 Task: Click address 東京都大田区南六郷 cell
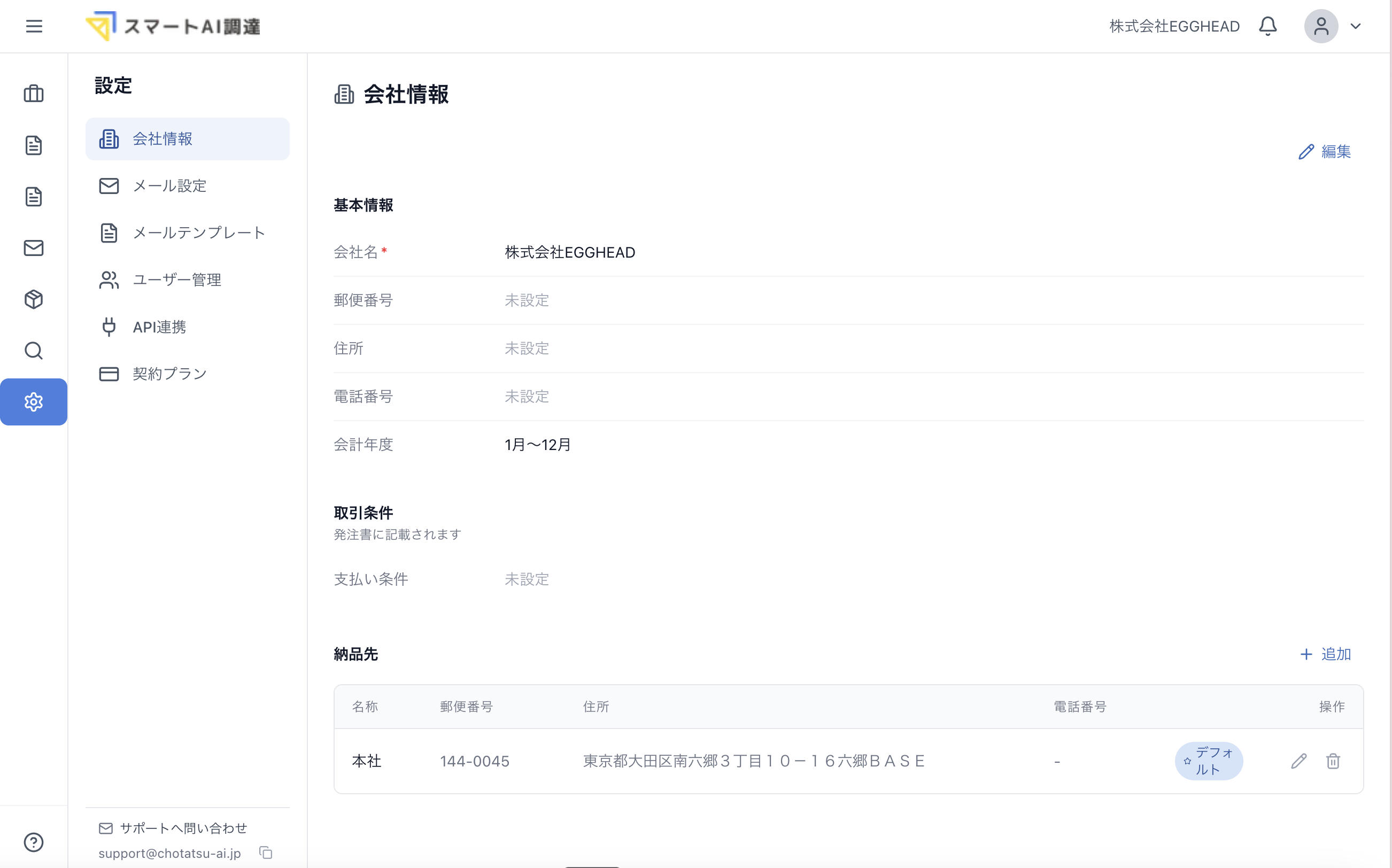(x=754, y=761)
